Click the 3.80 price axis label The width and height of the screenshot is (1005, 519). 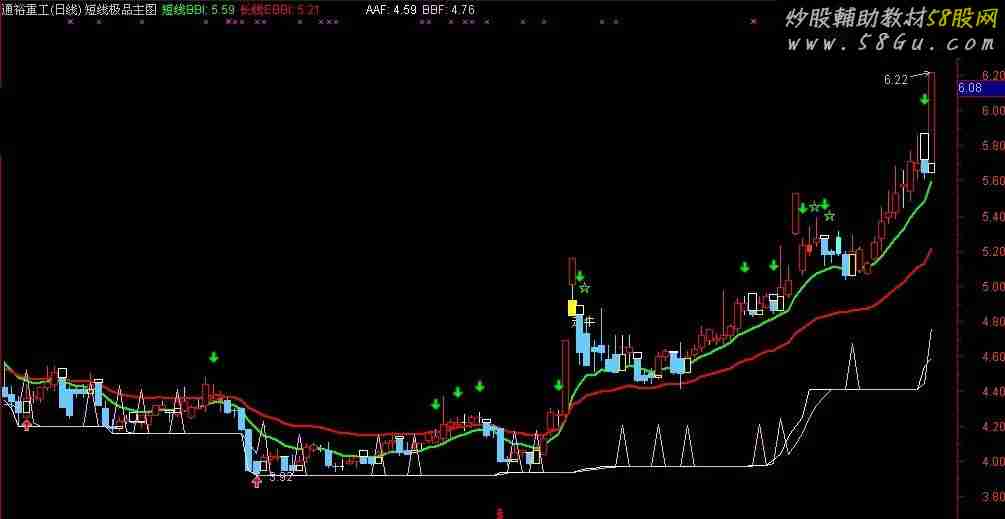[991, 497]
